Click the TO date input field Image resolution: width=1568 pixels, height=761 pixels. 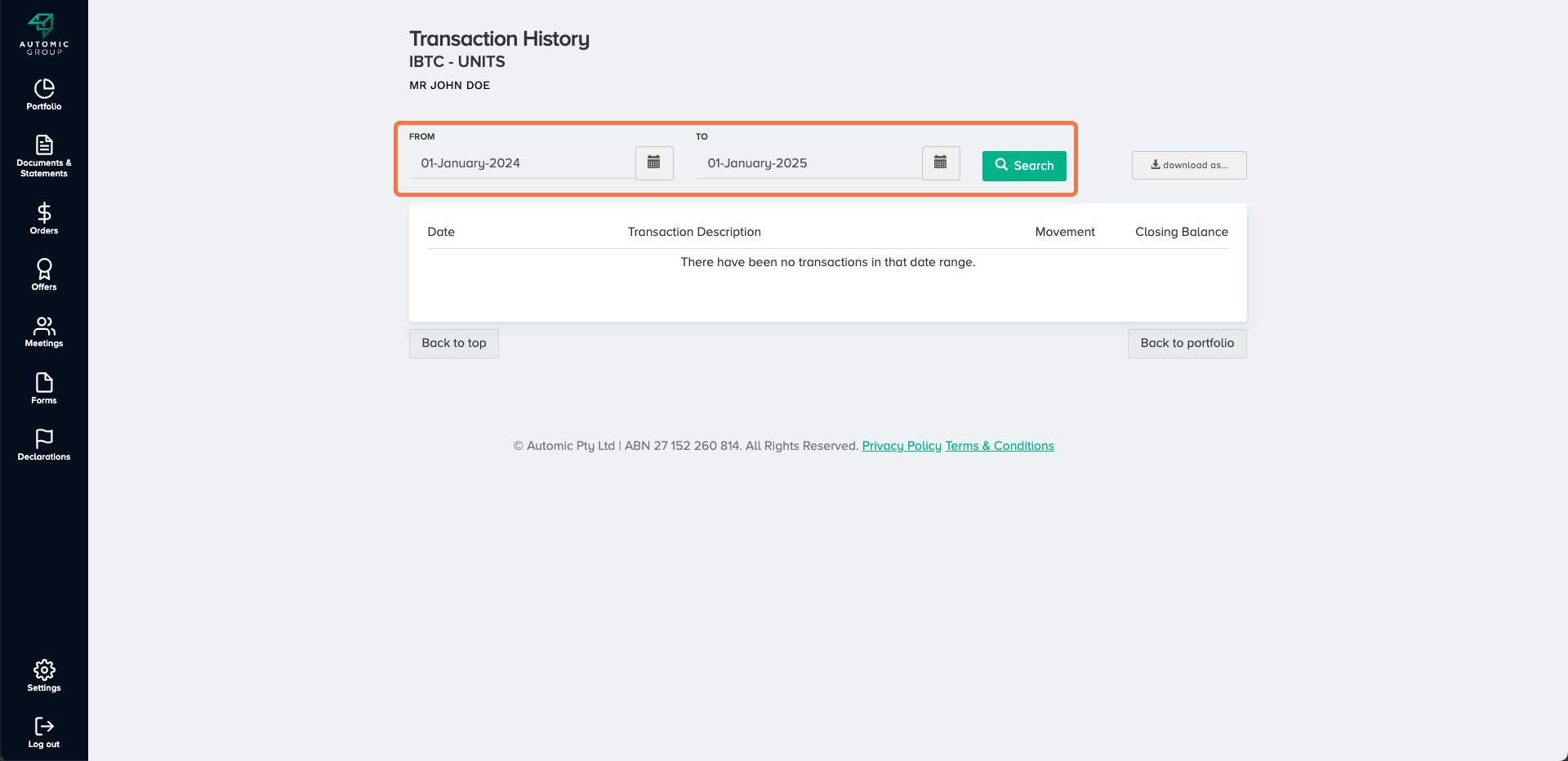tap(809, 163)
